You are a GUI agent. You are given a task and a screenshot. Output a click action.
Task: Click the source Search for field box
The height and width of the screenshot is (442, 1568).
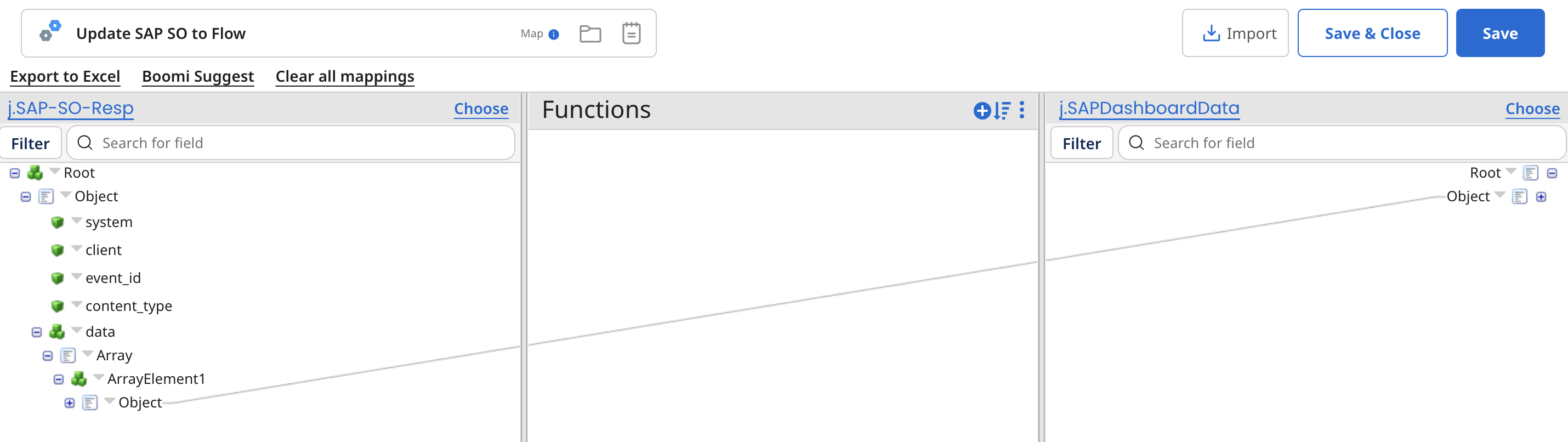pos(291,143)
